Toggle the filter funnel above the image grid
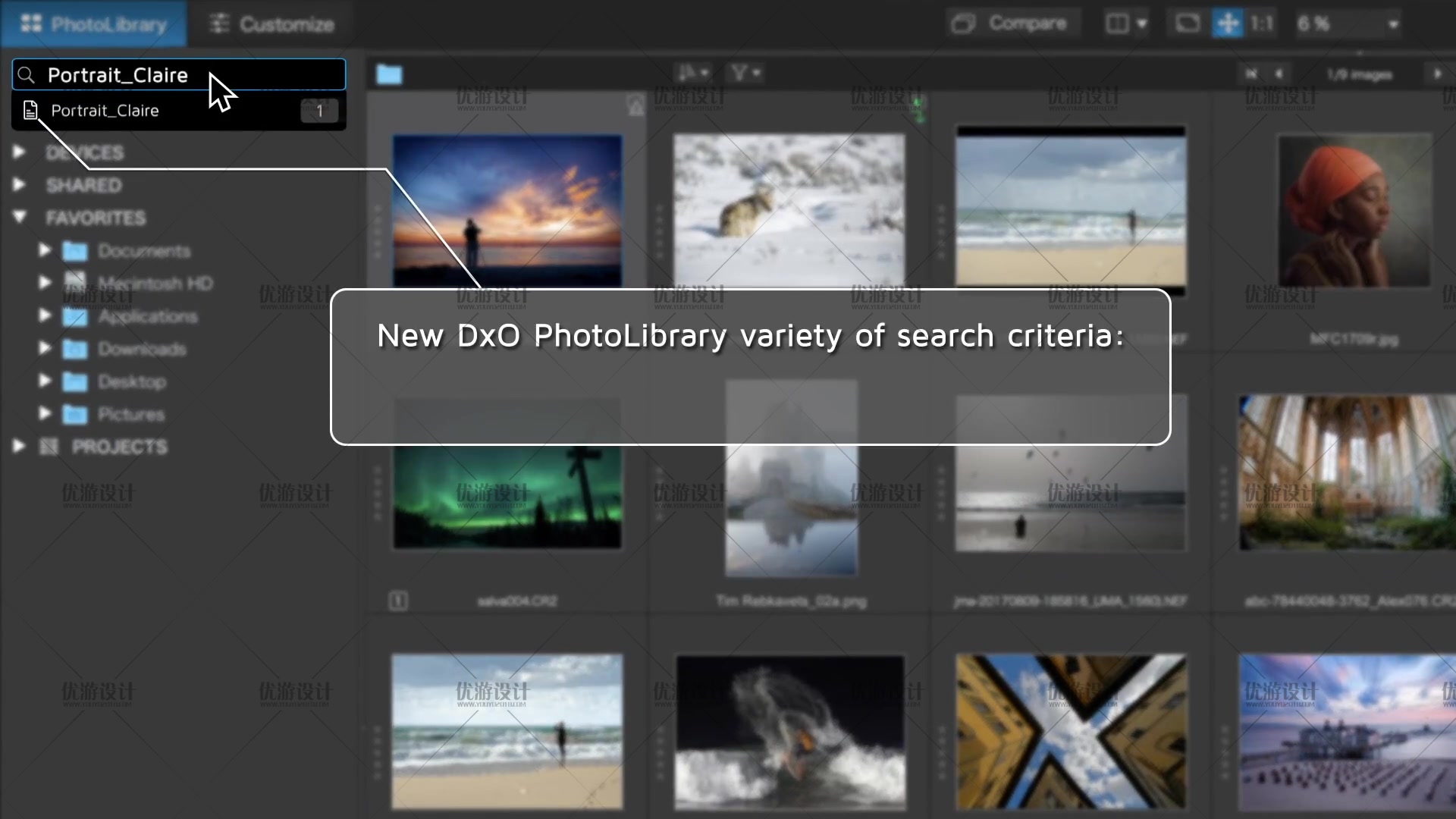This screenshot has height=819, width=1456. [744, 72]
